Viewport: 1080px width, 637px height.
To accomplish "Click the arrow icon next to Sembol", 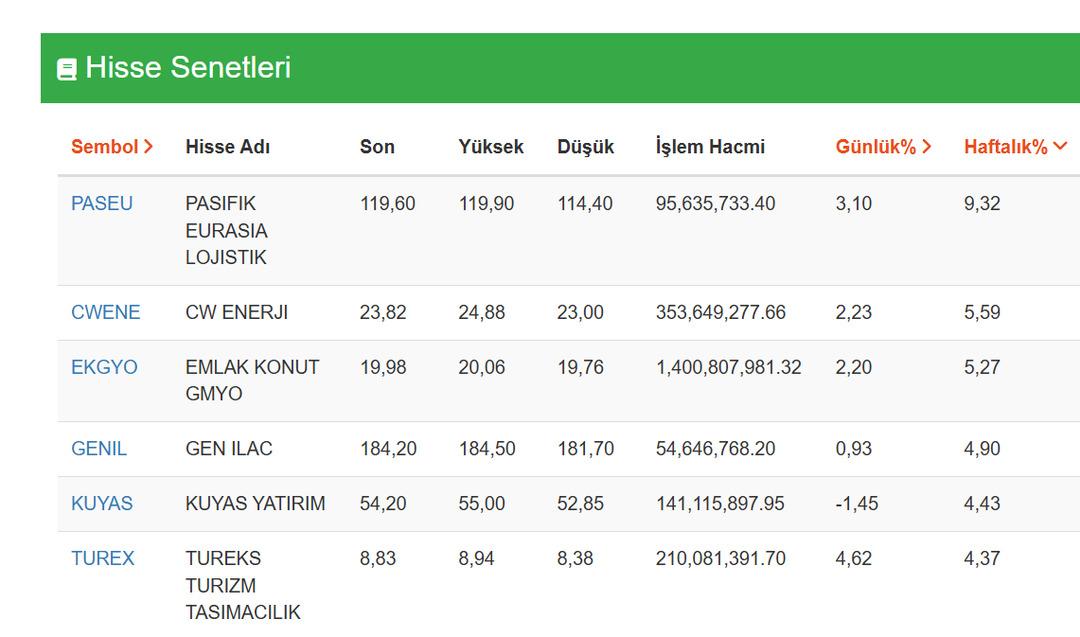I will click(x=149, y=147).
